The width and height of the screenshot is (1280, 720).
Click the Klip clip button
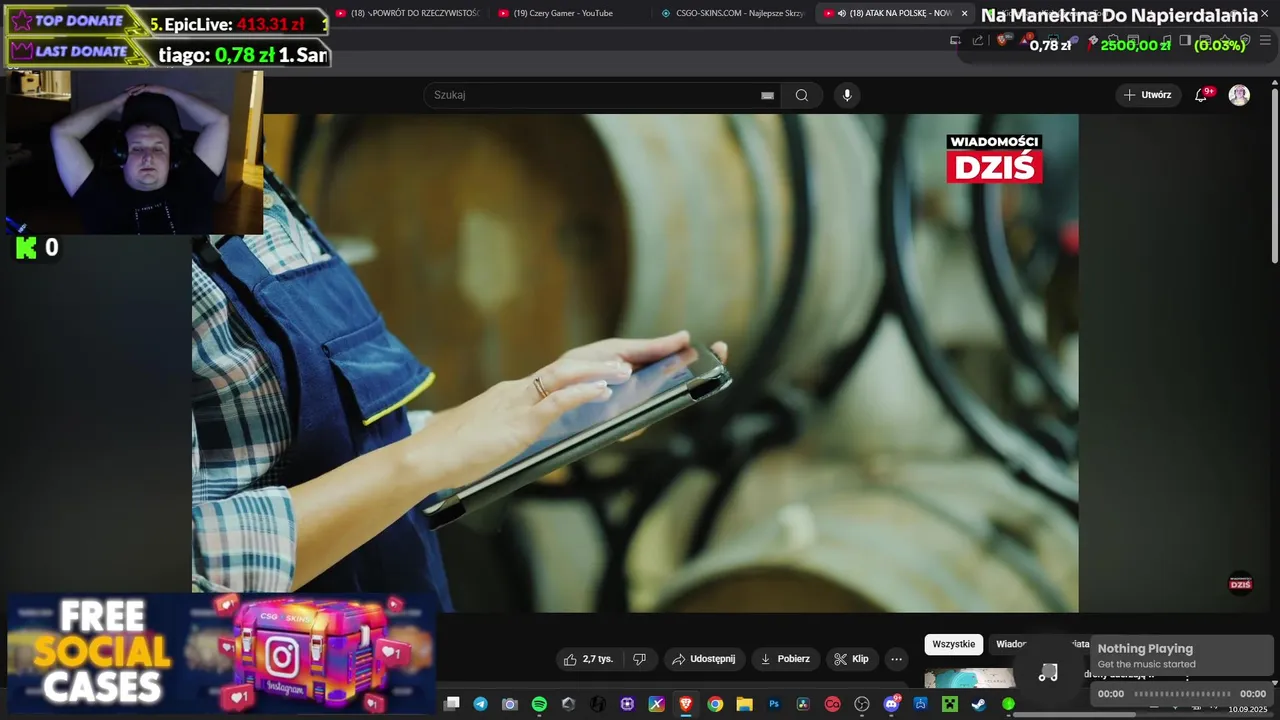851,659
